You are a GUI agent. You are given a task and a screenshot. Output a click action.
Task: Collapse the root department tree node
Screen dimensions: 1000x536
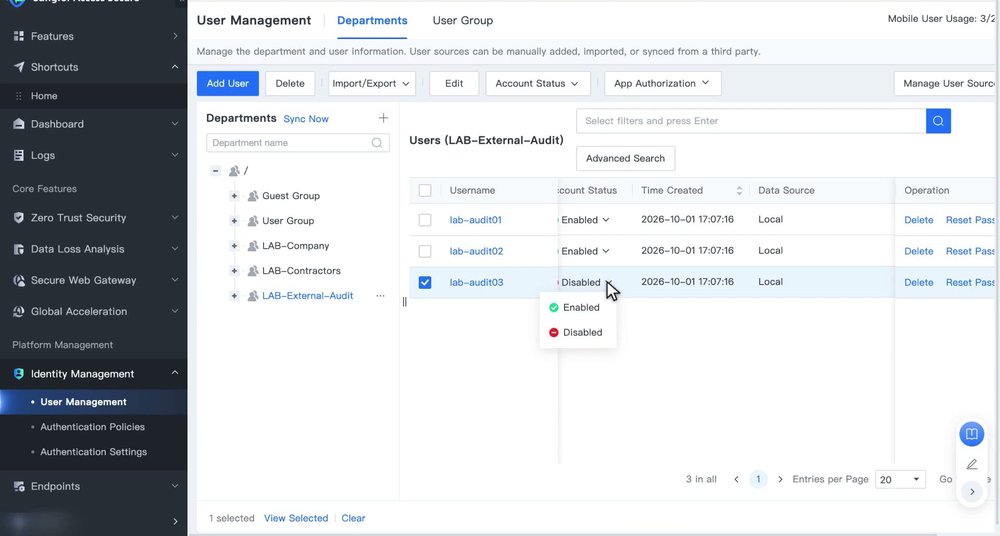click(x=216, y=171)
